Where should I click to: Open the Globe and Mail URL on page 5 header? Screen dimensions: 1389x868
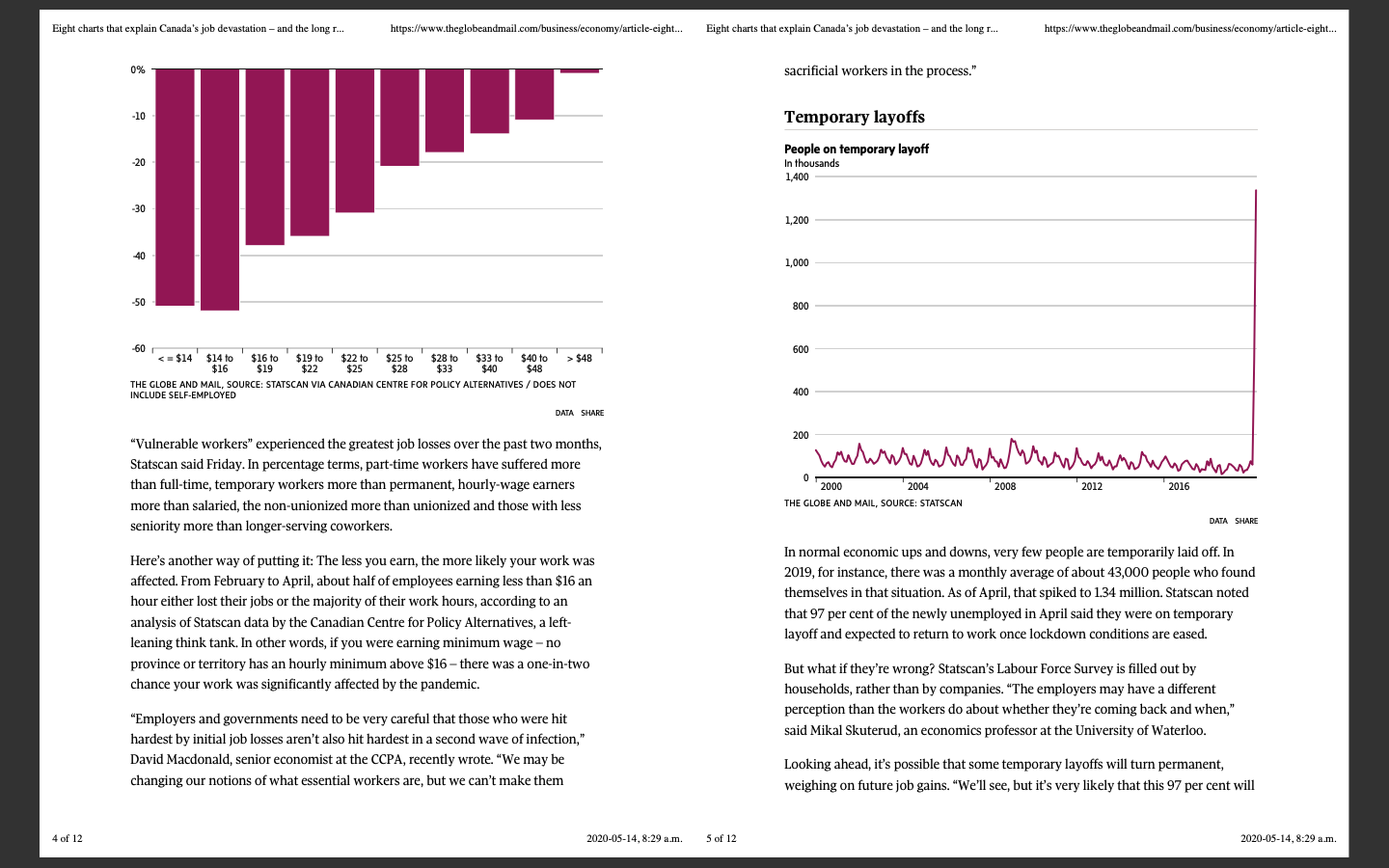pyautogui.click(x=1190, y=29)
